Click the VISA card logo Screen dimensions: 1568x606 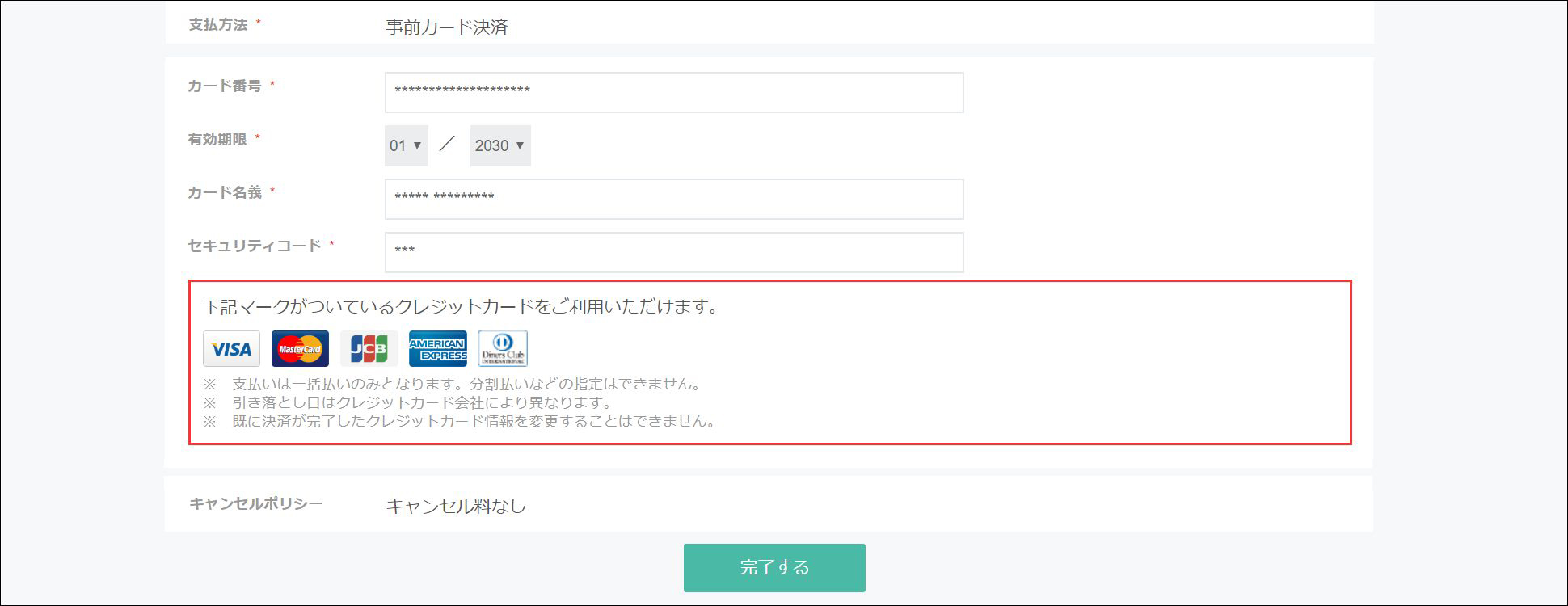231,348
